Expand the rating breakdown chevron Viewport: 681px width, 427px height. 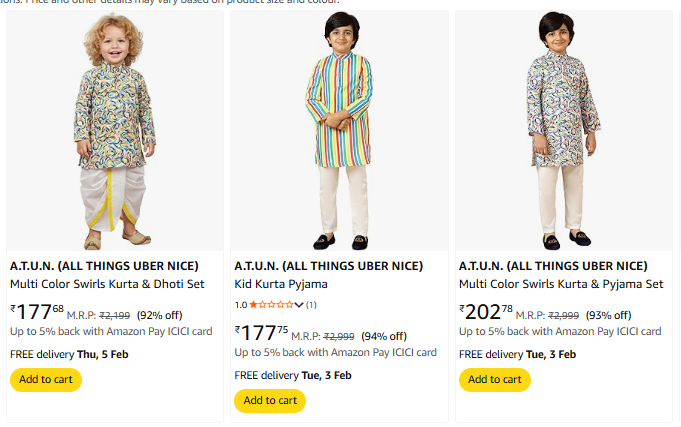click(x=299, y=304)
